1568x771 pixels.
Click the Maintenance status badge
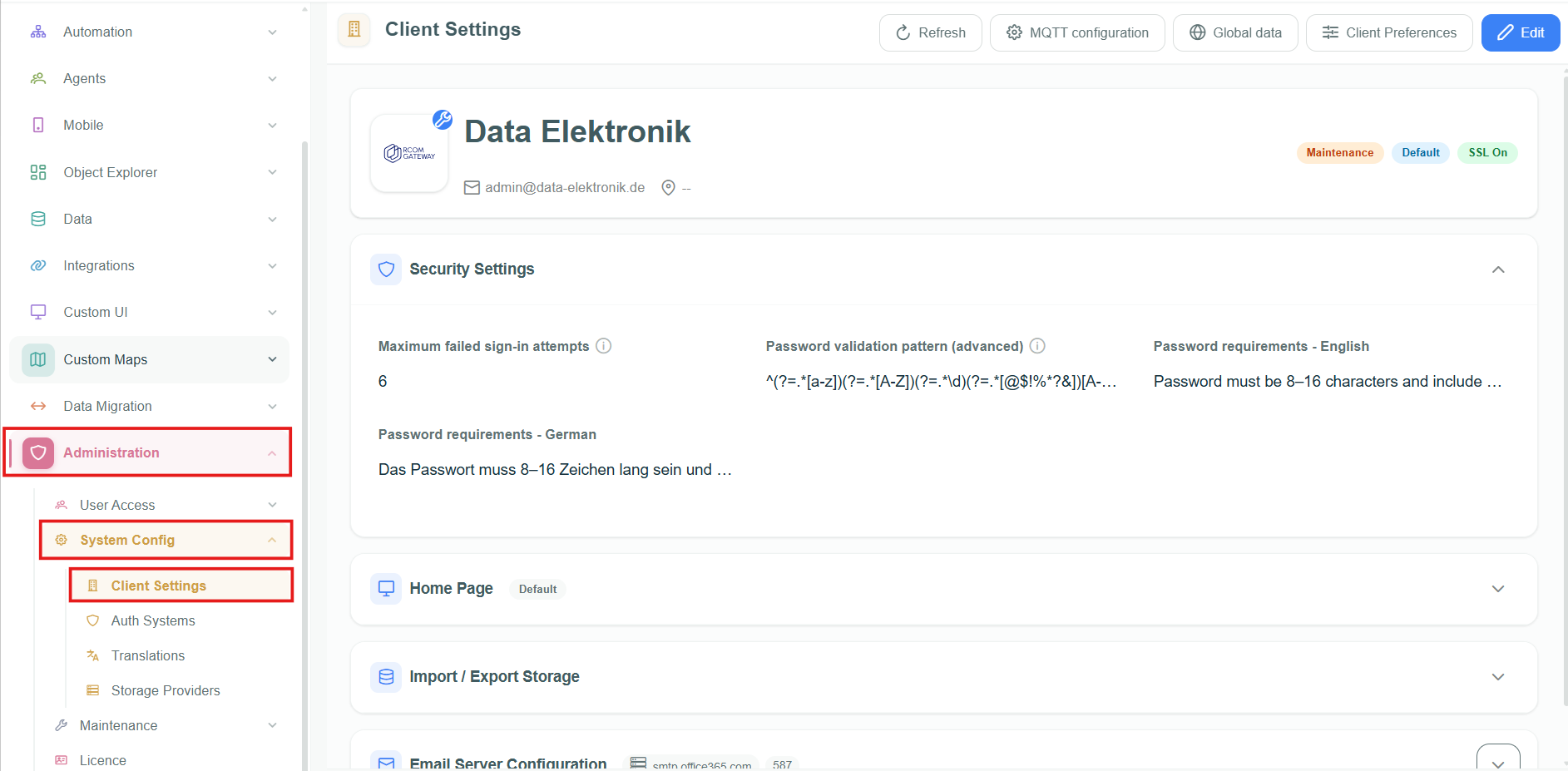(x=1339, y=153)
